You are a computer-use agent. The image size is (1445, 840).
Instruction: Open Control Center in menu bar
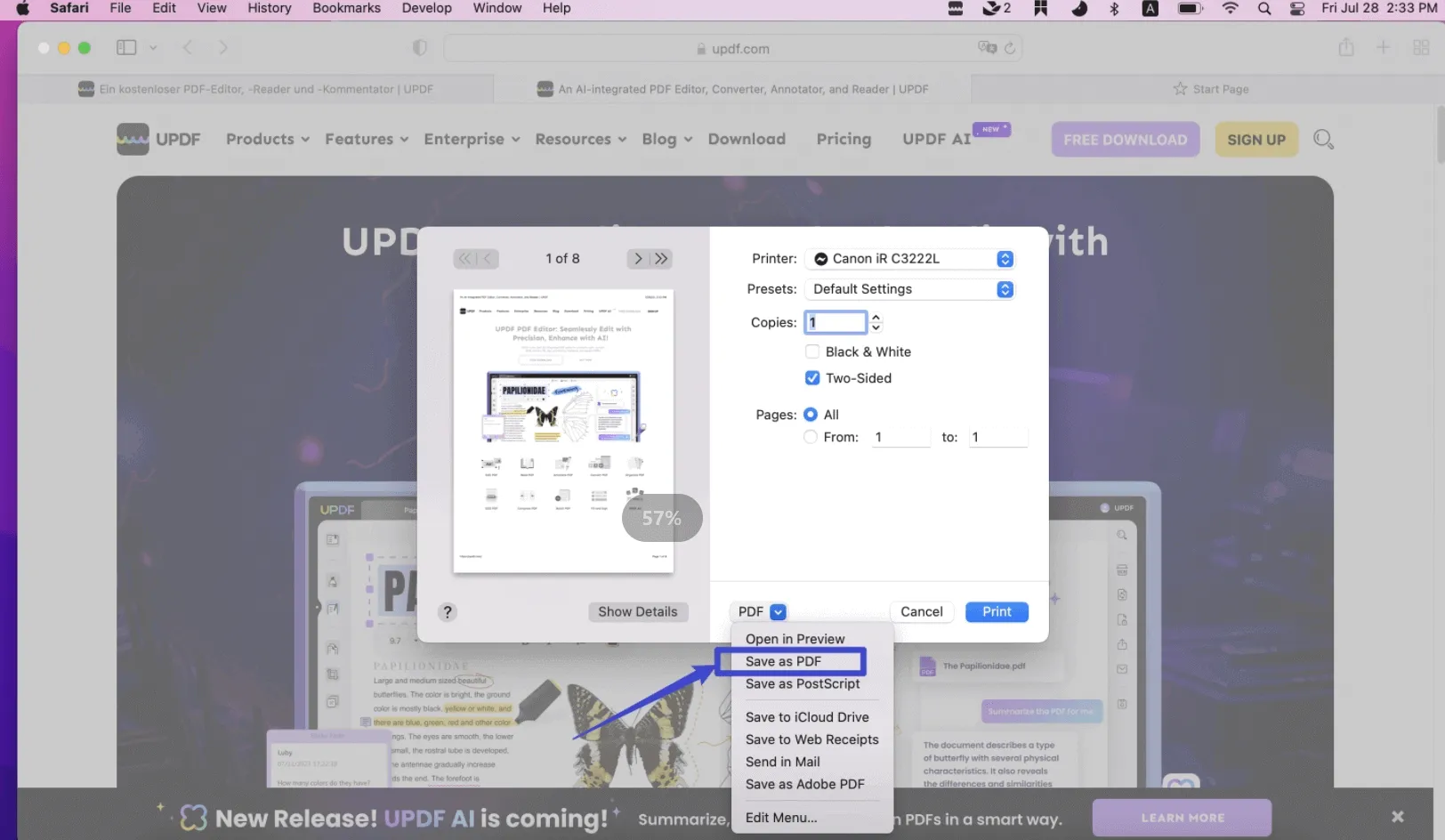1297,8
